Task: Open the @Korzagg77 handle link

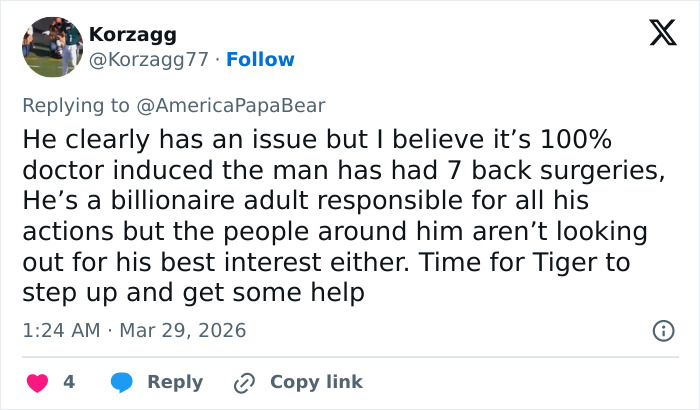Action: 150,60
